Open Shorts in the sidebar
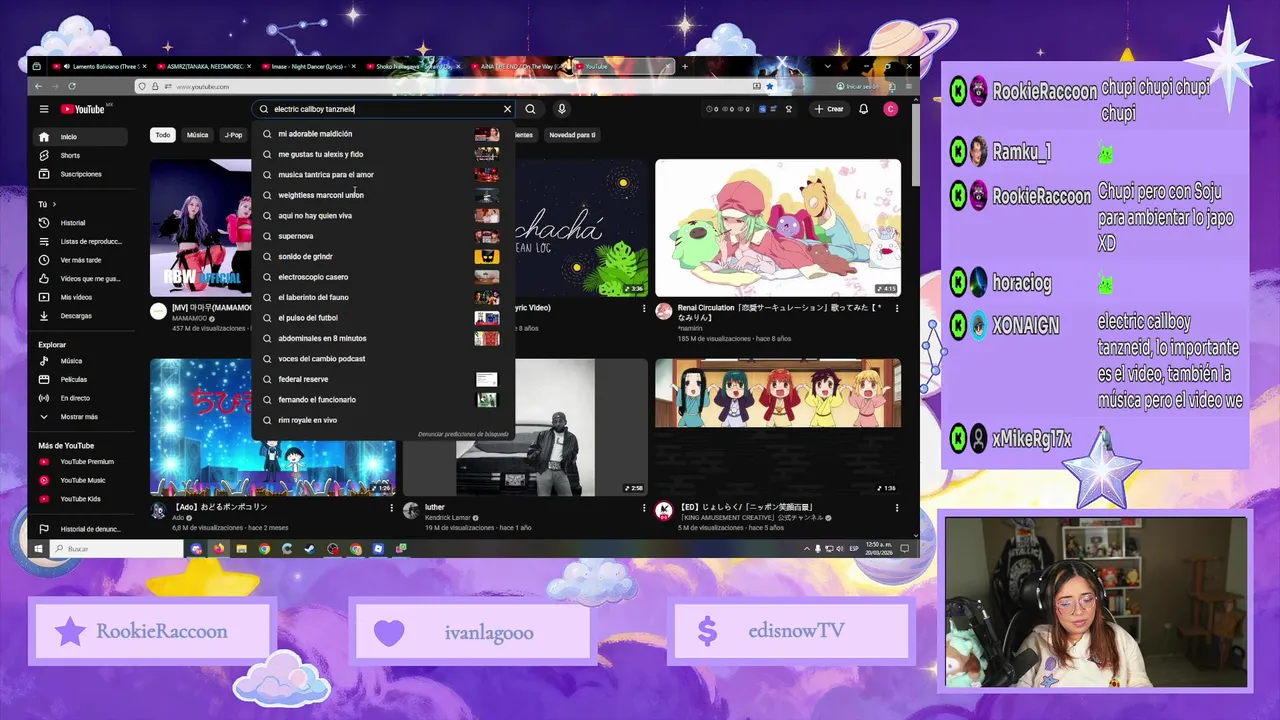1280x720 pixels. pos(80,155)
